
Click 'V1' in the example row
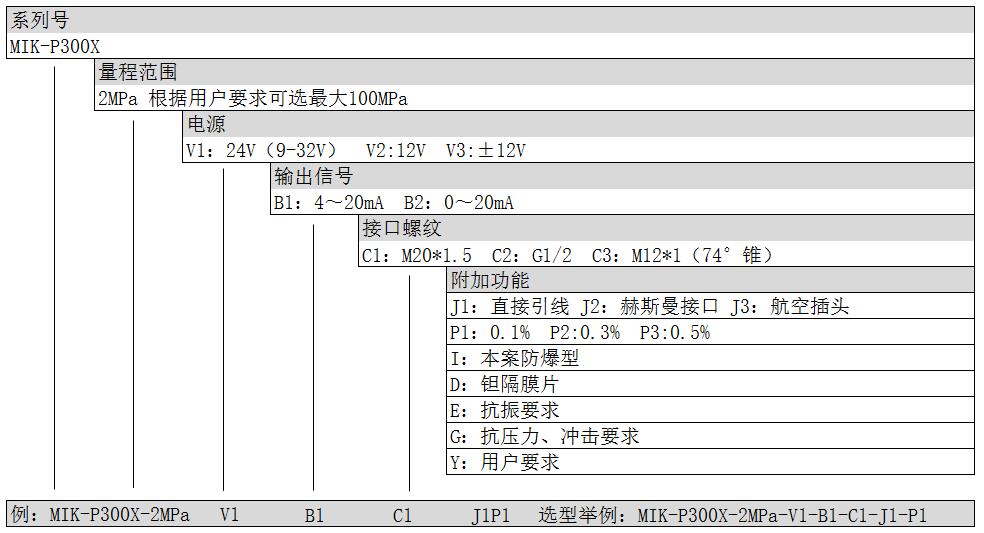click(x=230, y=515)
